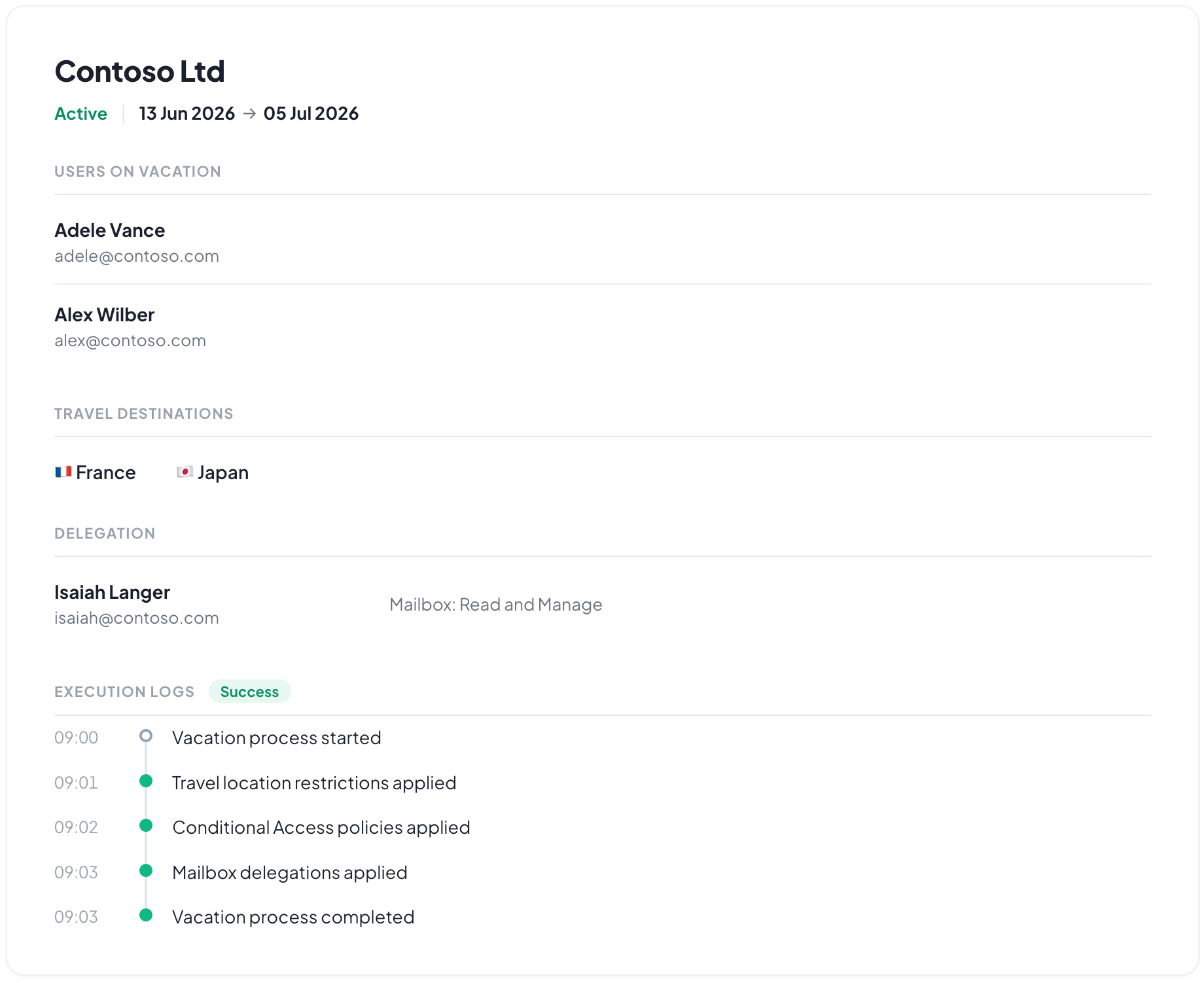Click the Japan destination label
Screen dimensions: 1204x983
[223, 473]
